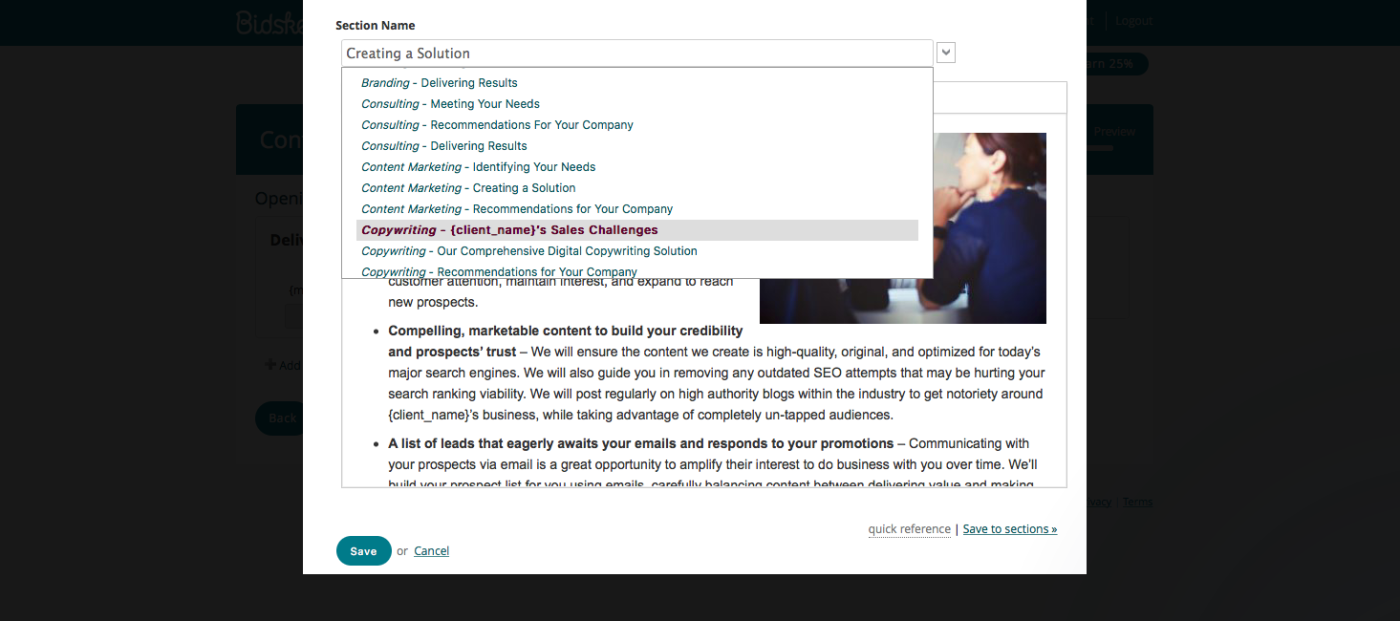Select Consulting - Meeting Your Needs option
This screenshot has width=1400, height=621.
pos(450,104)
